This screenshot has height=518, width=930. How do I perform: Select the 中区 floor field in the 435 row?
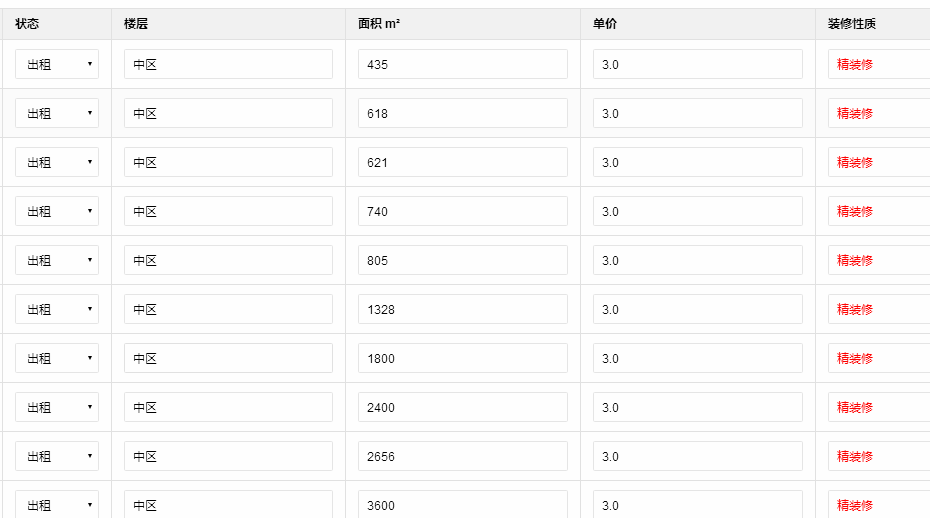pos(228,64)
